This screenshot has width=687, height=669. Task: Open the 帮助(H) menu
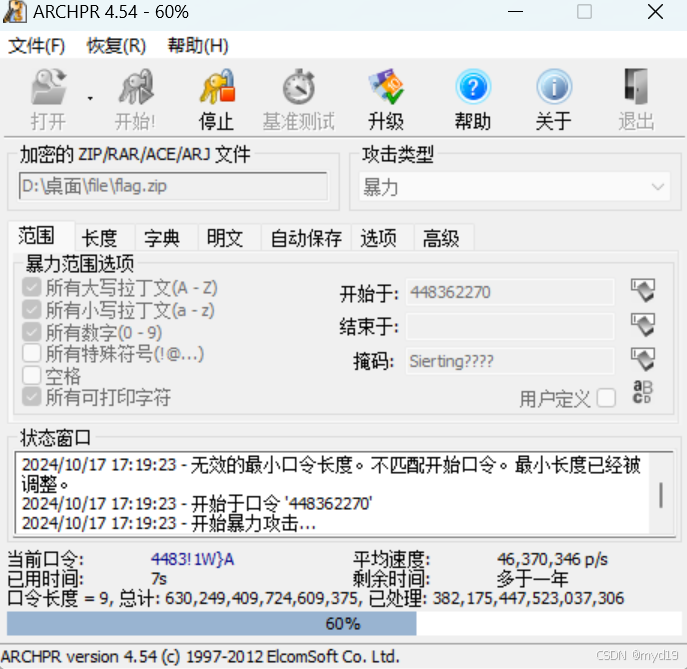[198, 46]
